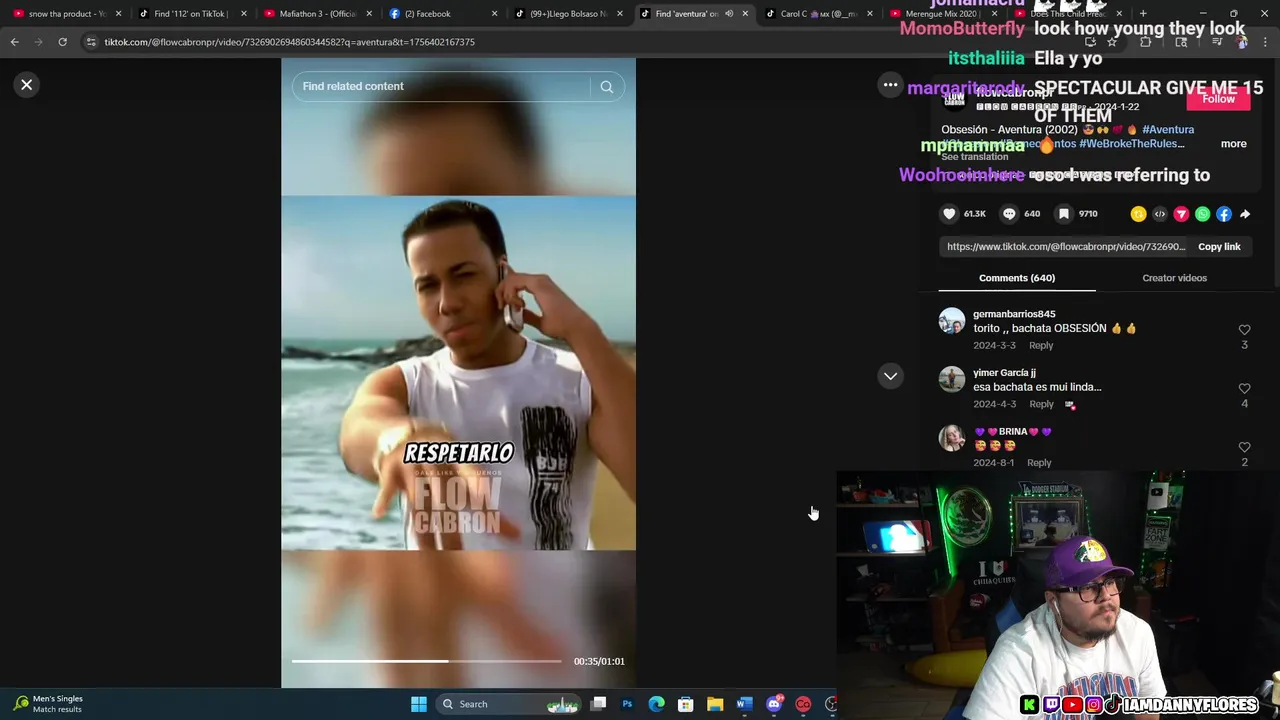Reply to yimer García jj's comment
This screenshot has height=720, width=1280.
click(x=1041, y=404)
